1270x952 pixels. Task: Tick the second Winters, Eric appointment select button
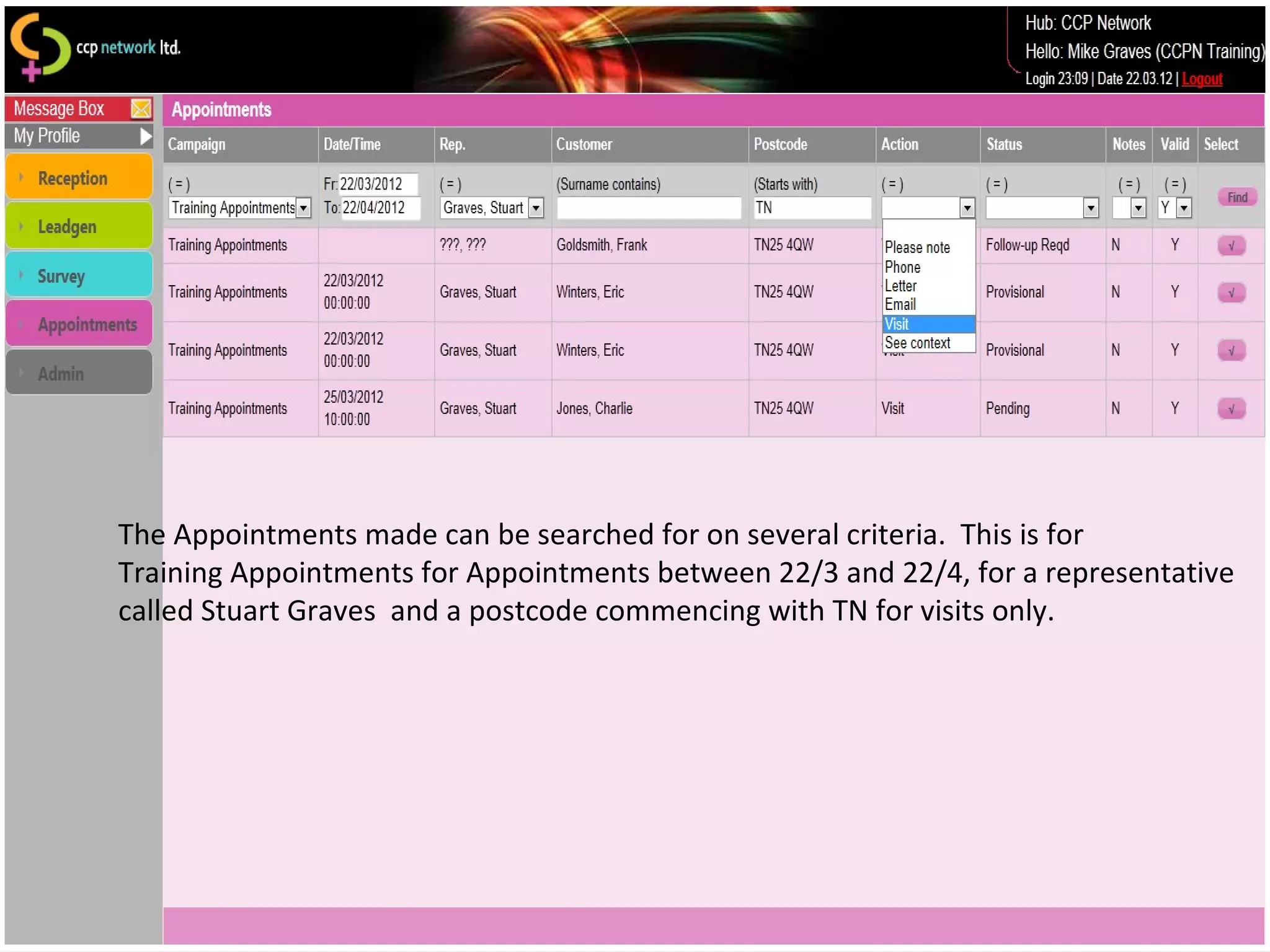coord(1231,351)
